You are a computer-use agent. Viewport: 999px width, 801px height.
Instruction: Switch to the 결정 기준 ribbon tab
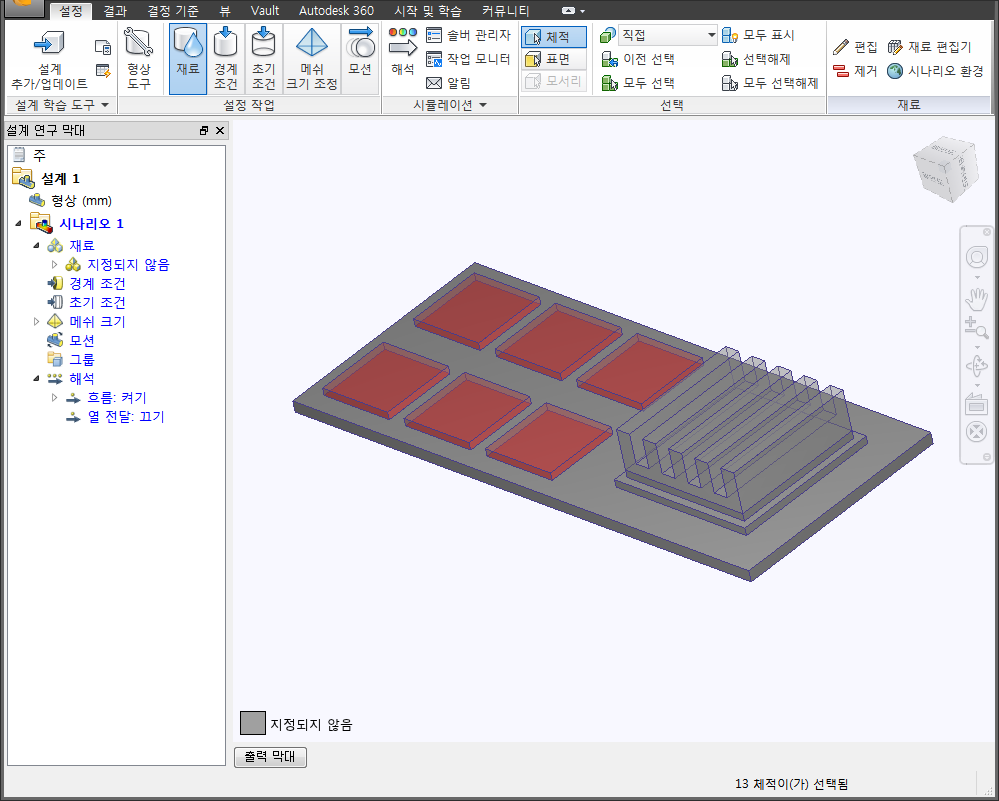tap(173, 11)
